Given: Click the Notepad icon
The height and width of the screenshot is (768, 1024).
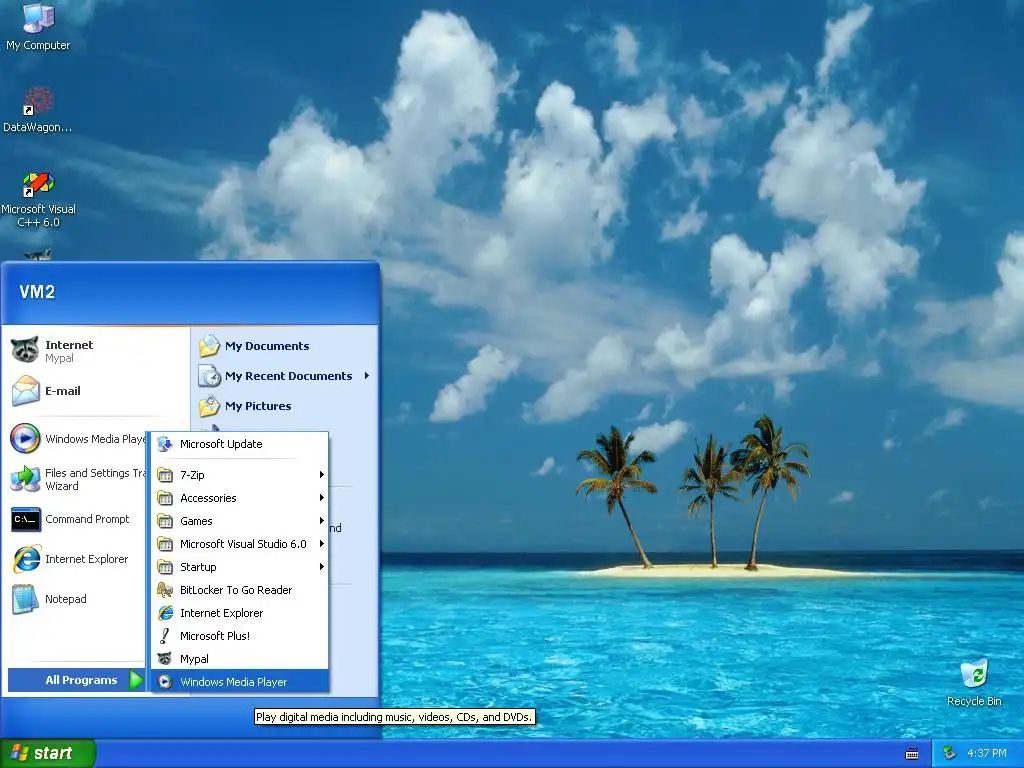Looking at the screenshot, I should pos(25,599).
